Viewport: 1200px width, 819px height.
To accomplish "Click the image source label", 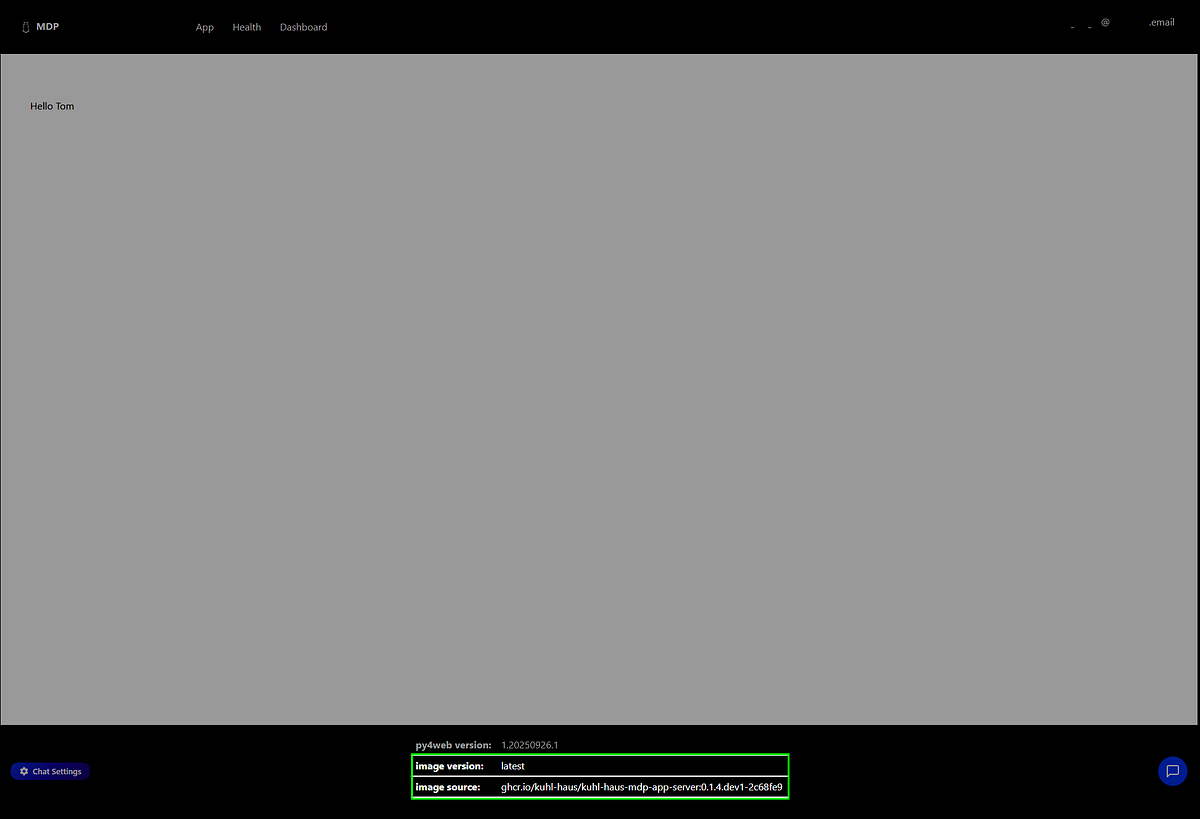I will pyautogui.click(x=447, y=787).
